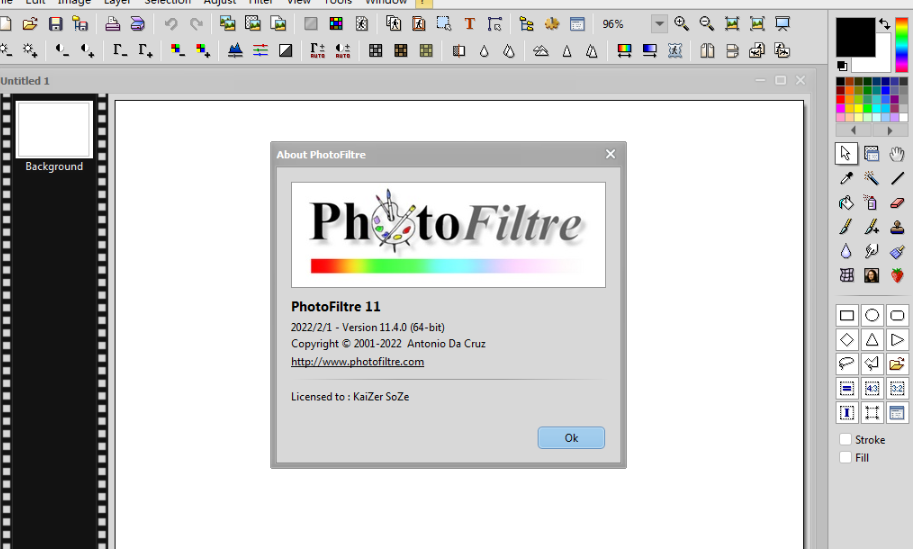Click the Zoom out magnifier icon
Screen dimensions: 913x549
coord(706,24)
